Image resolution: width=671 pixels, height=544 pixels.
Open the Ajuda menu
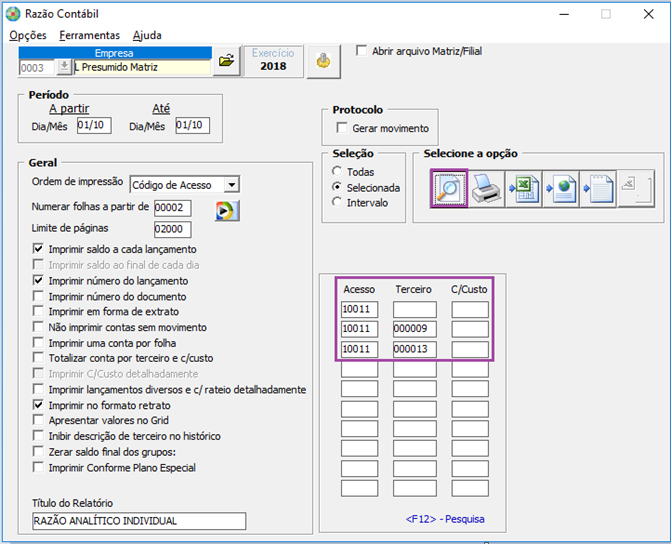147,35
